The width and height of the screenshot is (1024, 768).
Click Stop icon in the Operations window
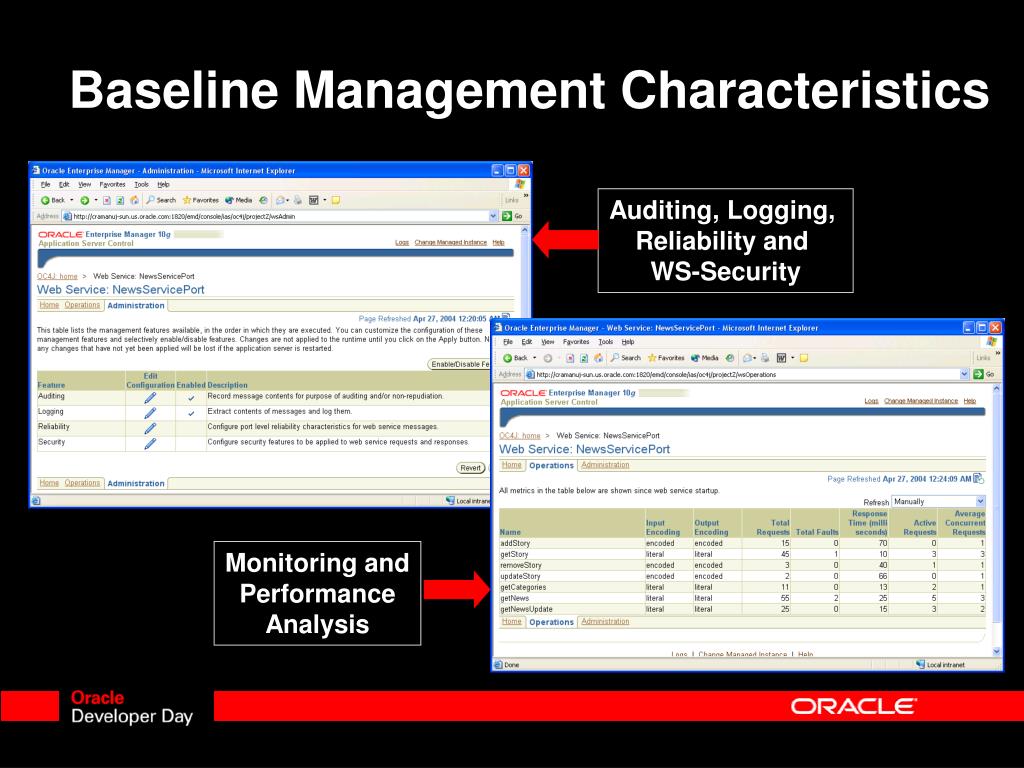coord(570,358)
